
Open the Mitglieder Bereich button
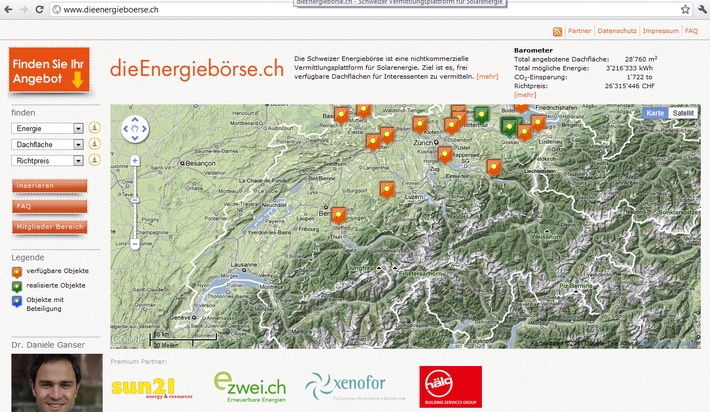click(49, 227)
